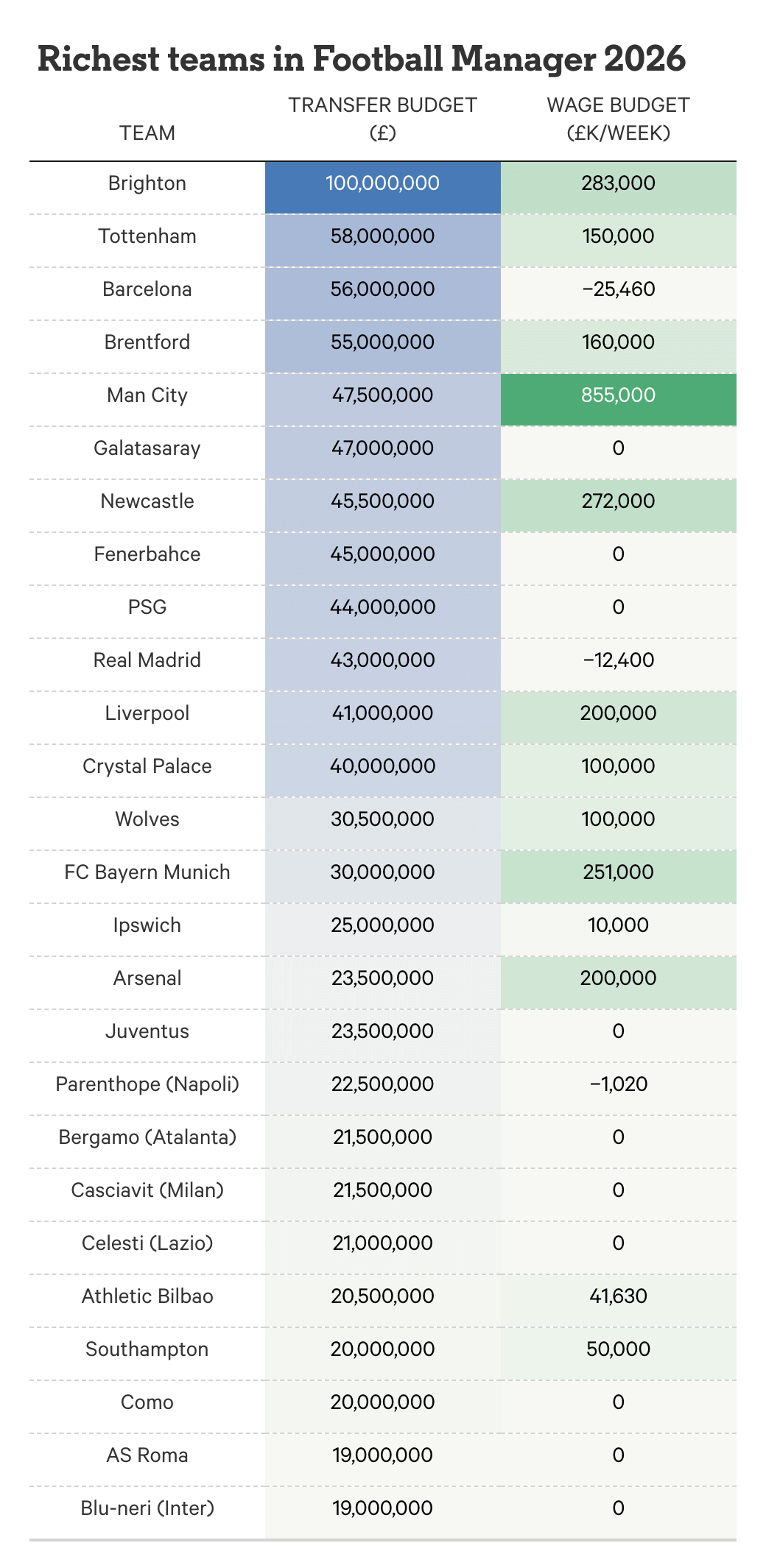766x1568 pixels.
Task: Click the Wage Budget column header
Action: click(618, 119)
